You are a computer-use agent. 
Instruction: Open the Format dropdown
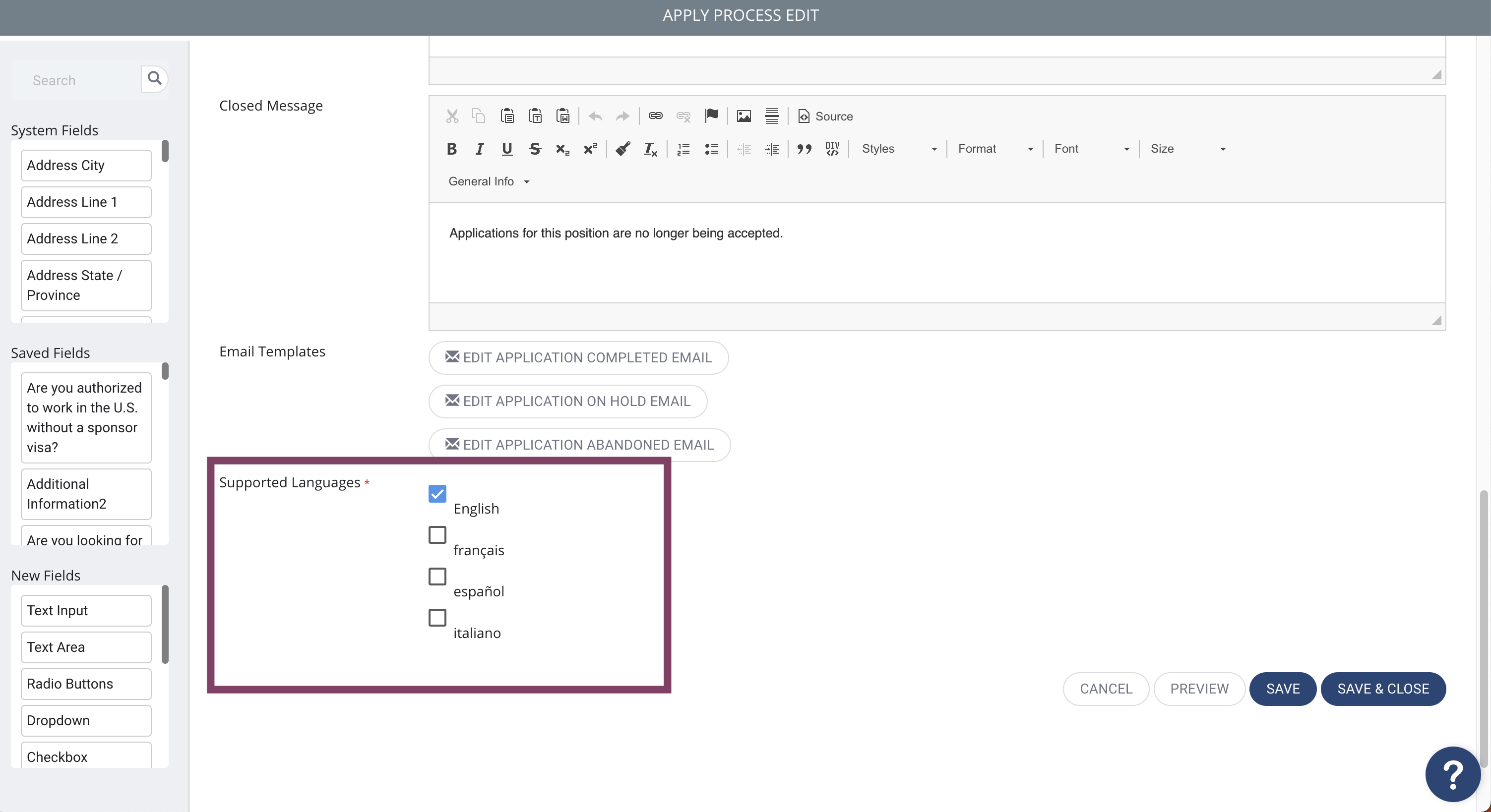click(x=995, y=149)
